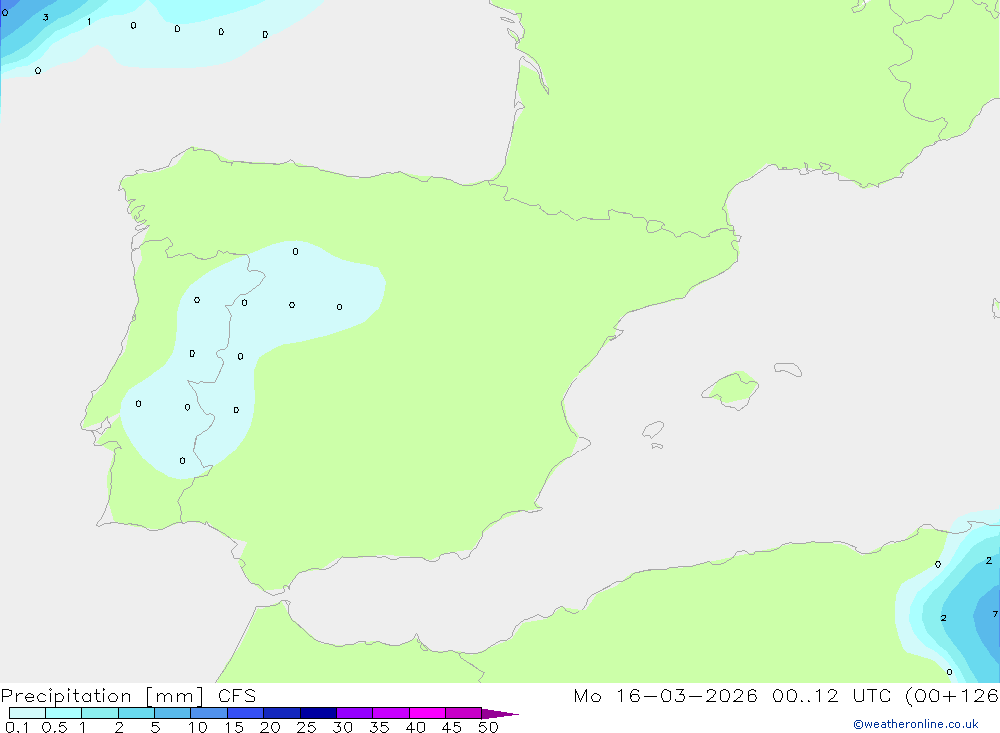This screenshot has width=1000, height=733.
Task: Click the 'Mo' weekday label
Action: tap(587, 695)
